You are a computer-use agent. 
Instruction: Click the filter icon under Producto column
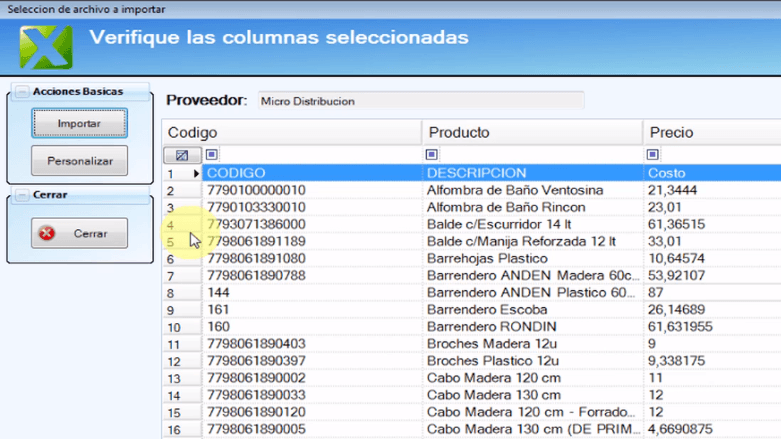[431, 155]
